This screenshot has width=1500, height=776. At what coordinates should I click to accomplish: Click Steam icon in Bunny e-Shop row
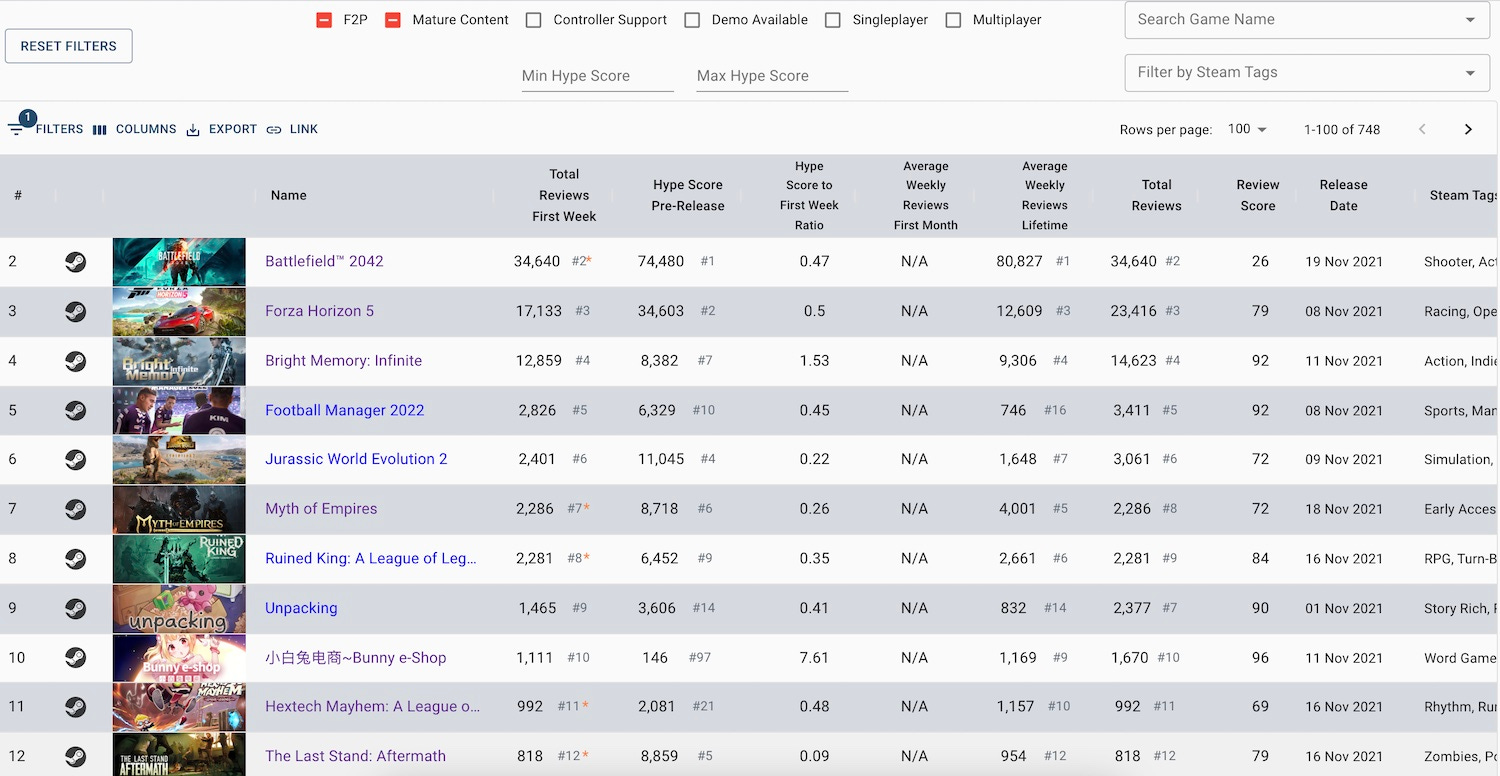coord(75,658)
